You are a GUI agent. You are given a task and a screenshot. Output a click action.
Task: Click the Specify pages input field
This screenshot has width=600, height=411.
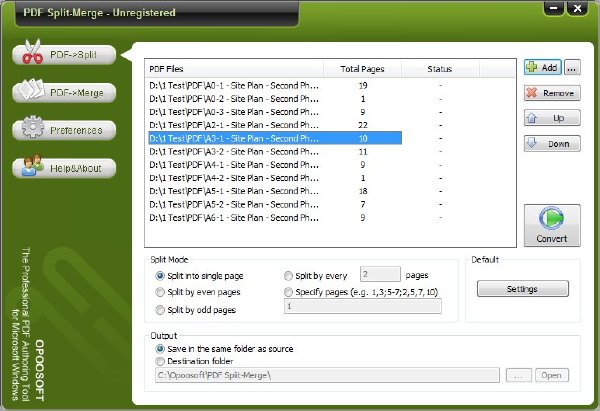pos(362,306)
